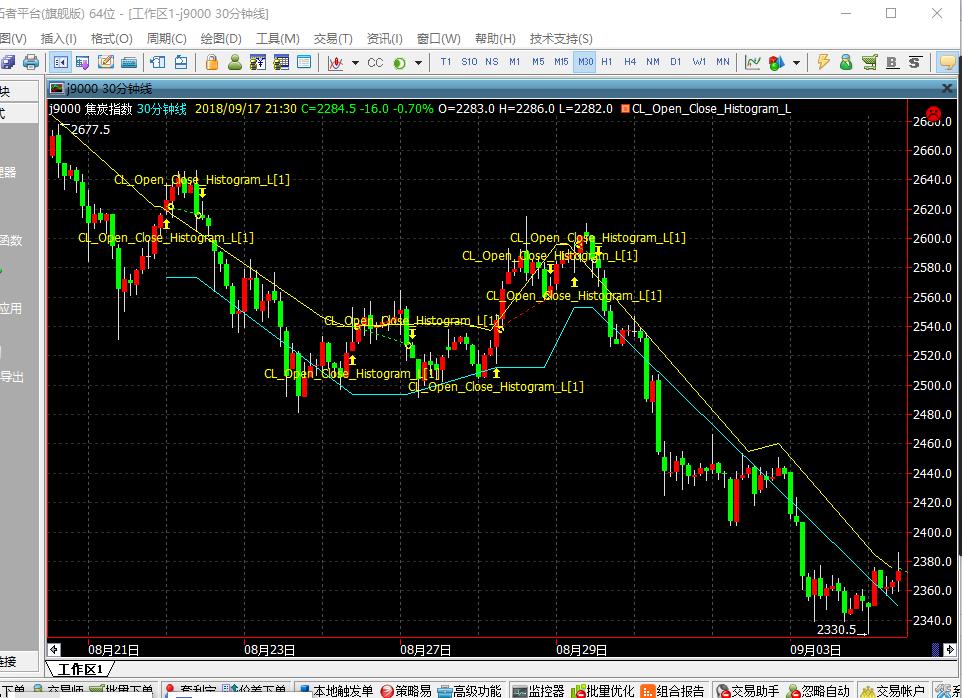Open the 技术支持(S) menu
Viewport: 962px width, 698px height.
coord(561,39)
